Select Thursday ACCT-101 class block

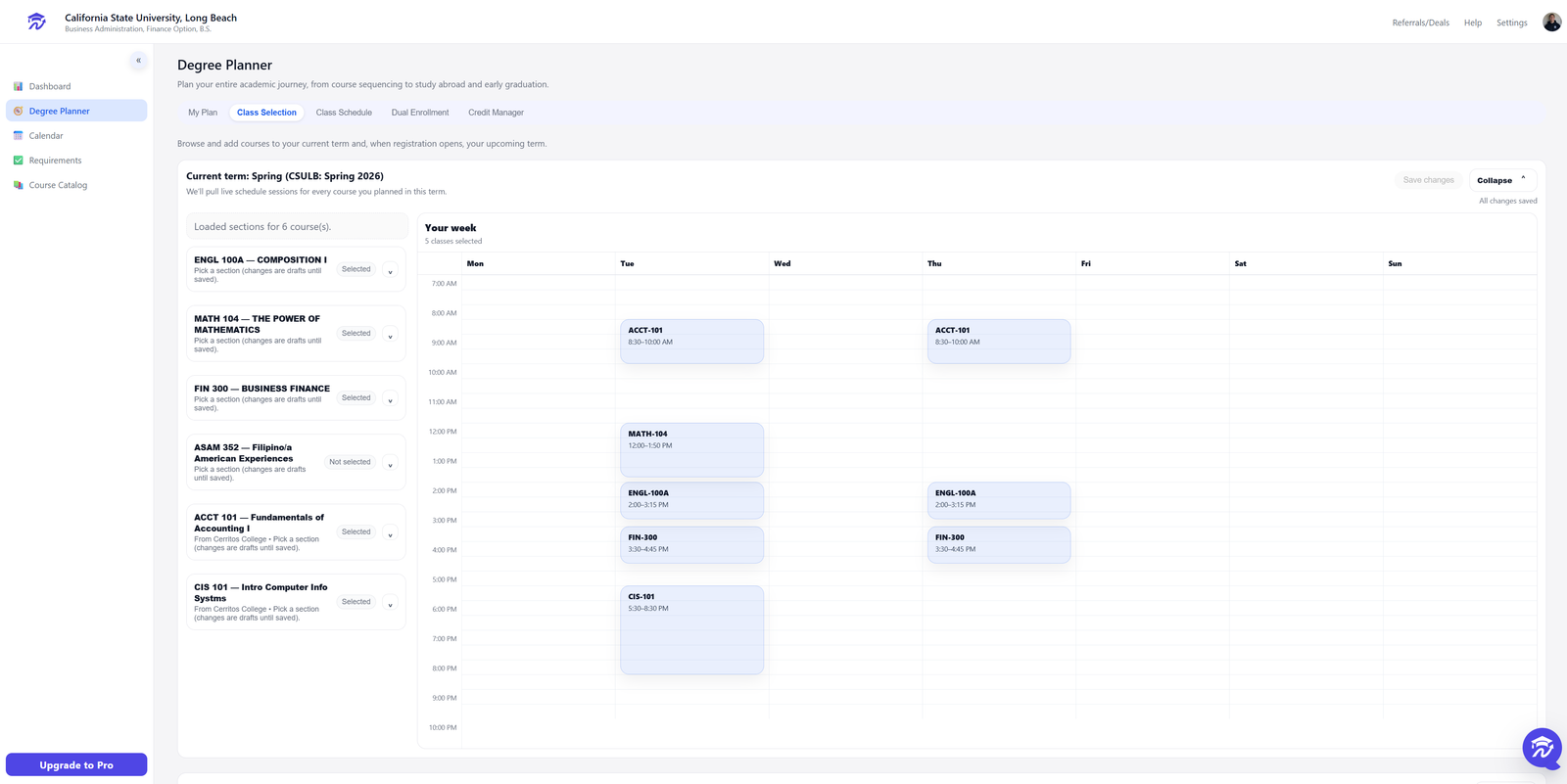(x=999, y=342)
